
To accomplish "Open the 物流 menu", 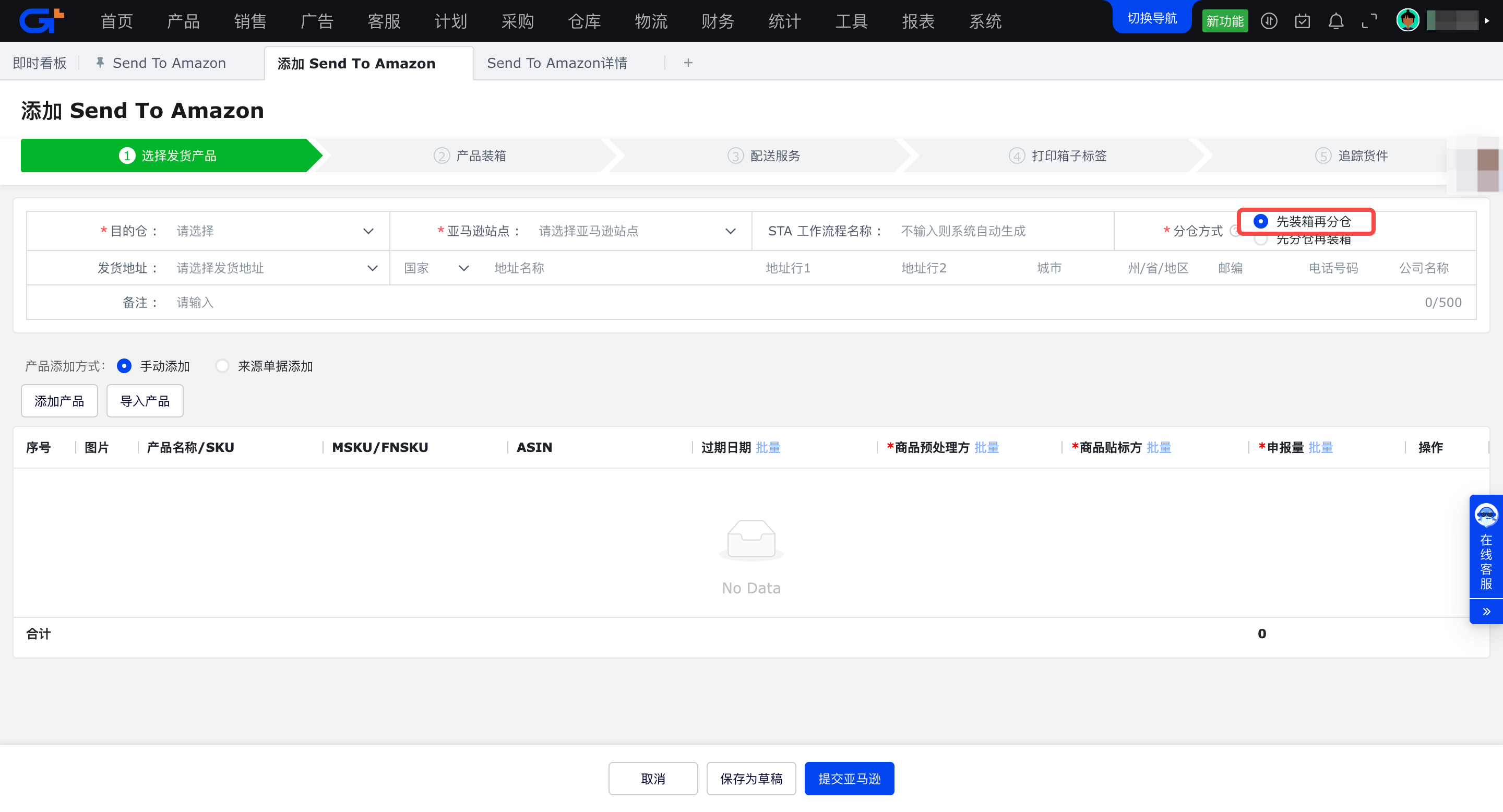I will point(651,21).
